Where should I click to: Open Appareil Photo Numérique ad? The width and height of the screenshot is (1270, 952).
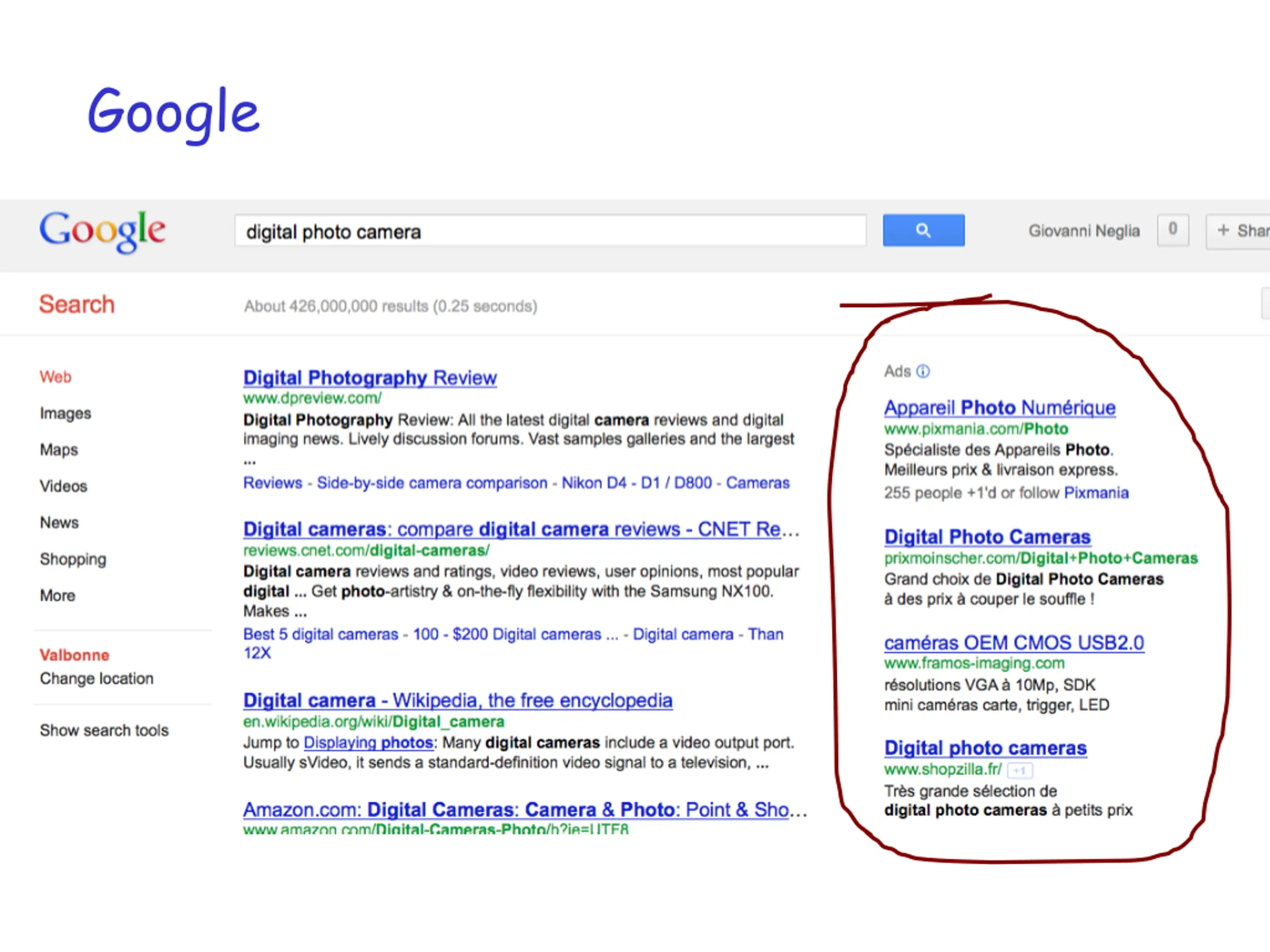[x=1000, y=408]
